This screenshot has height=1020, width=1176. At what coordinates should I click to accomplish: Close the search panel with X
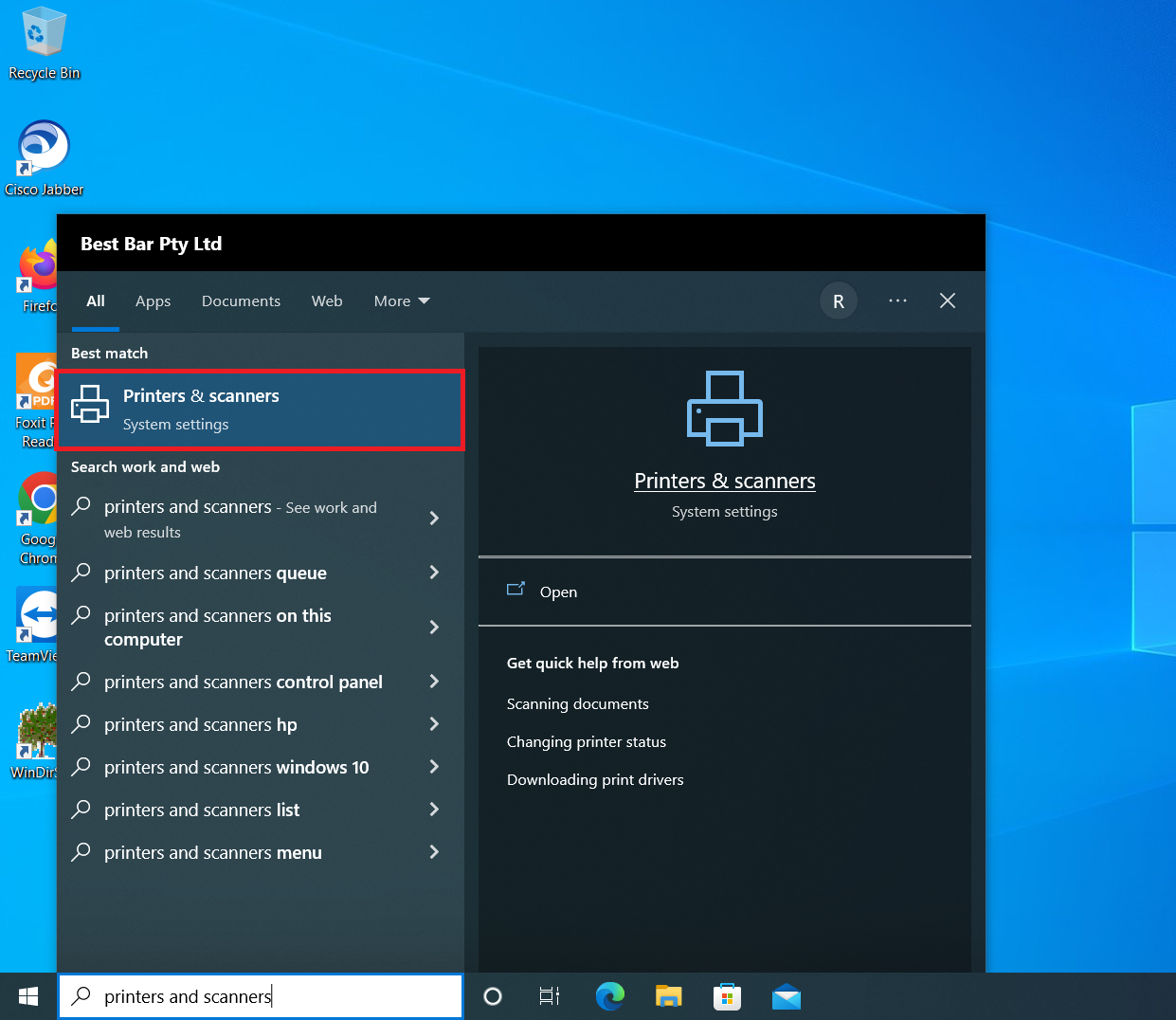[948, 301]
